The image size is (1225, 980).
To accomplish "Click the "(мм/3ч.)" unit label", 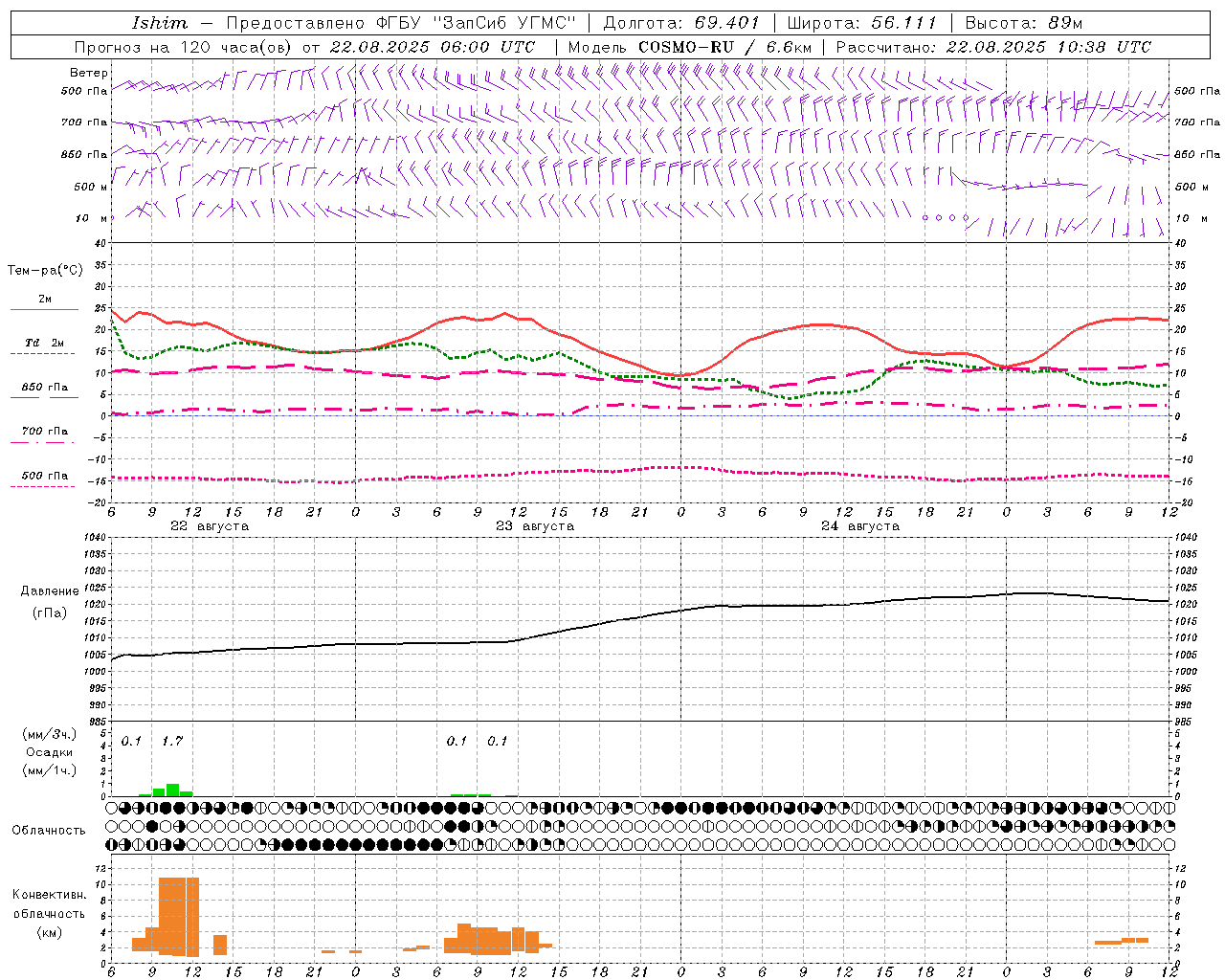I will pyautogui.click(x=50, y=735).
